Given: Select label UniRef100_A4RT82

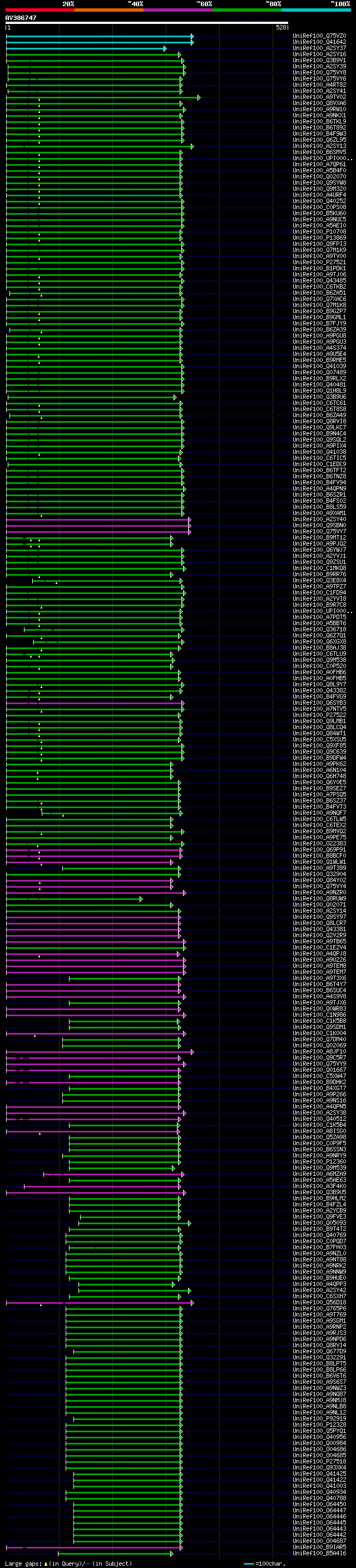Looking at the screenshot, I should click(x=319, y=85).
